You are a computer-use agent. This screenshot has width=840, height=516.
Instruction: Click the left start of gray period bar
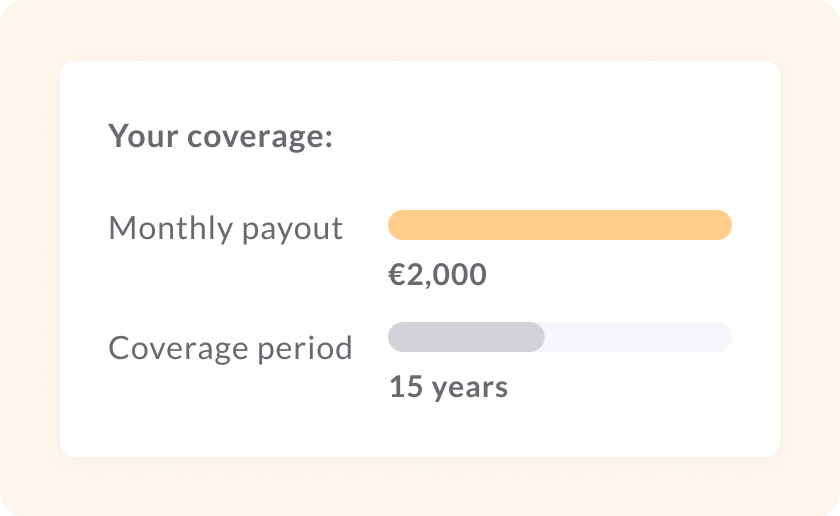click(397, 337)
